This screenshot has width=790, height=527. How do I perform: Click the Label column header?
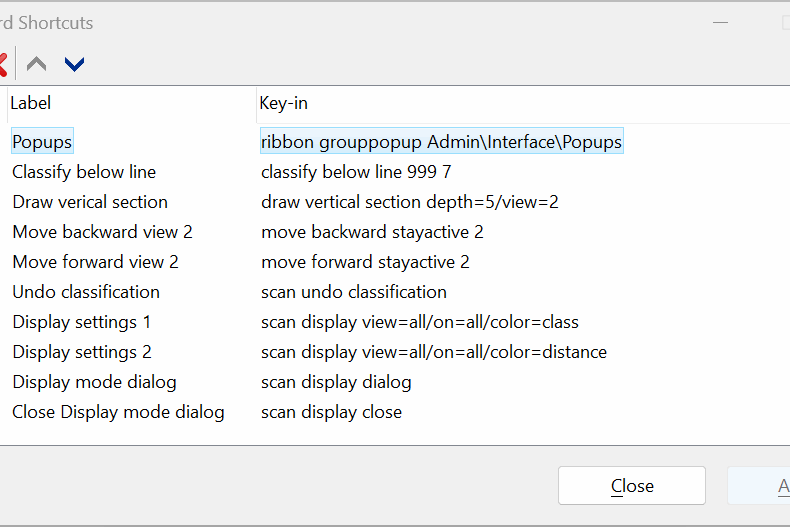[x=30, y=103]
